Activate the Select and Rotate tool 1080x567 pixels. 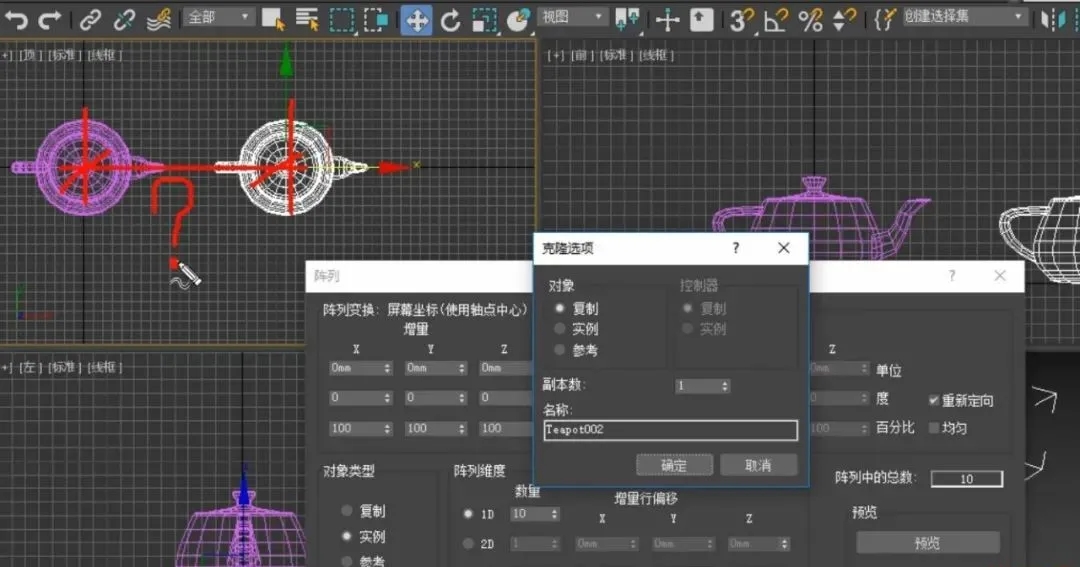(x=450, y=19)
